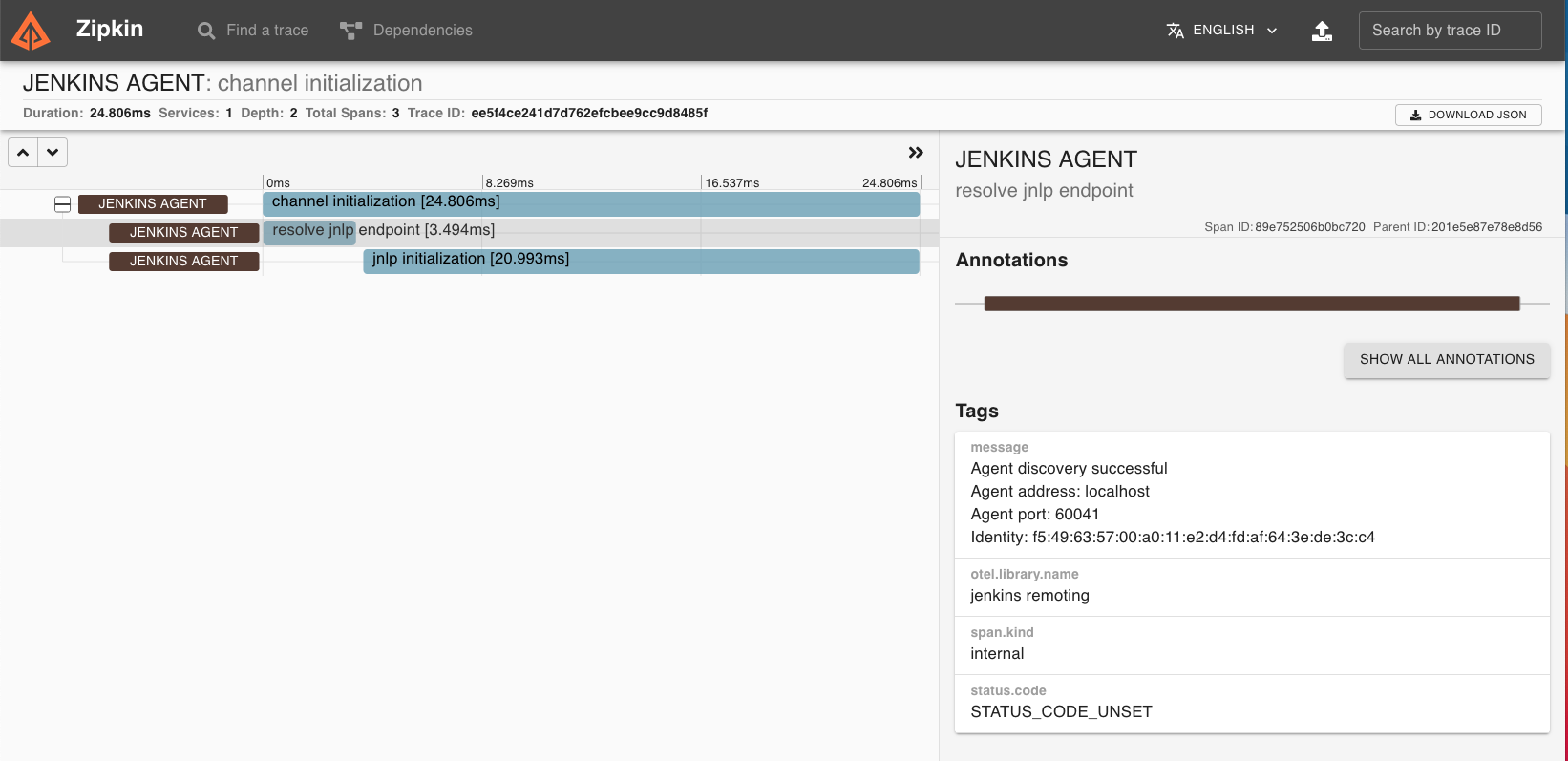This screenshot has width=1568, height=761.
Task: Click the brown annotations timeline bar
Action: pos(1252,304)
